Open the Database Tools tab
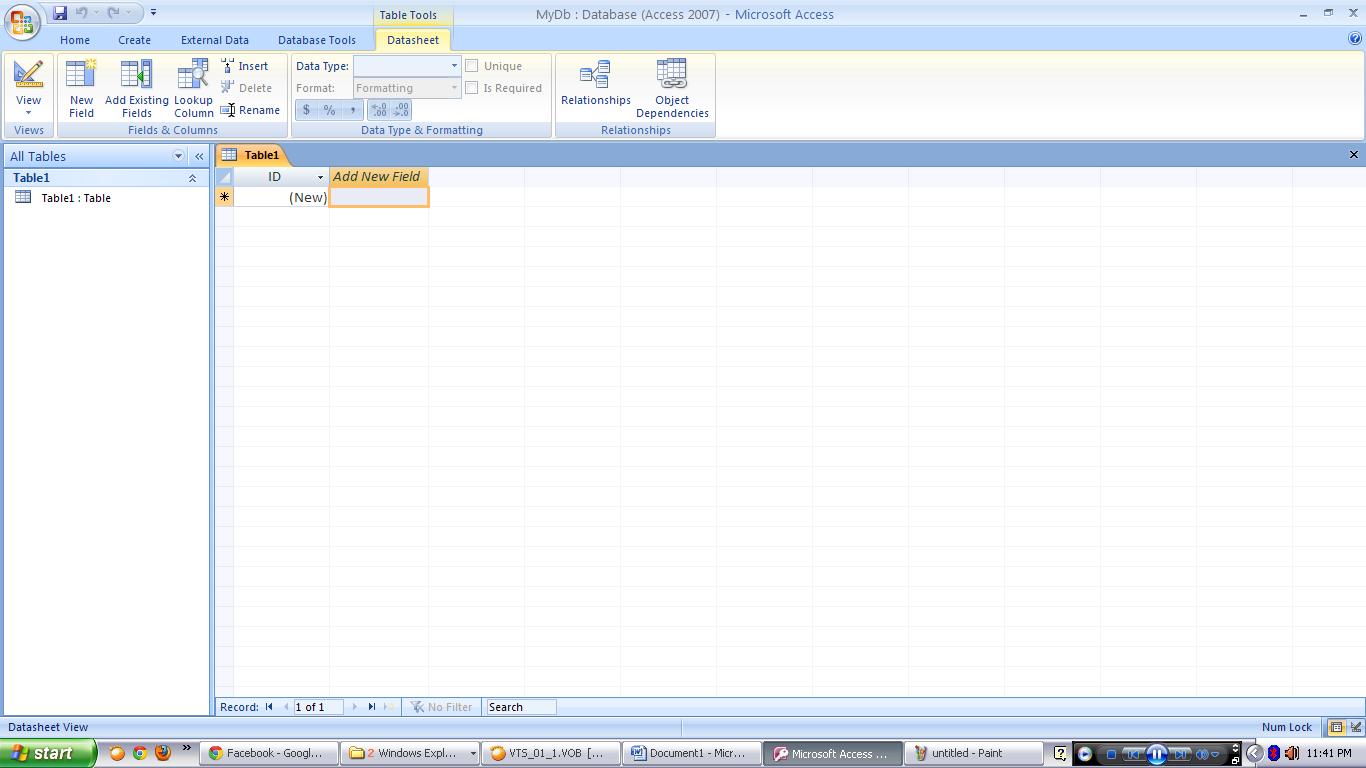The image size is (1366, 768). pos(317,40)
